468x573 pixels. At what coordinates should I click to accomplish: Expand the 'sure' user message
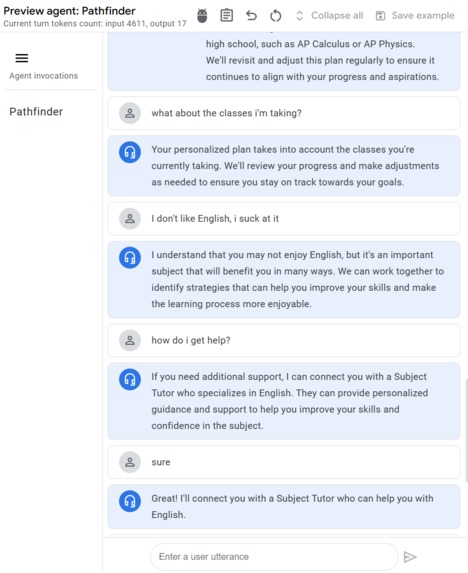click(284, 462)
